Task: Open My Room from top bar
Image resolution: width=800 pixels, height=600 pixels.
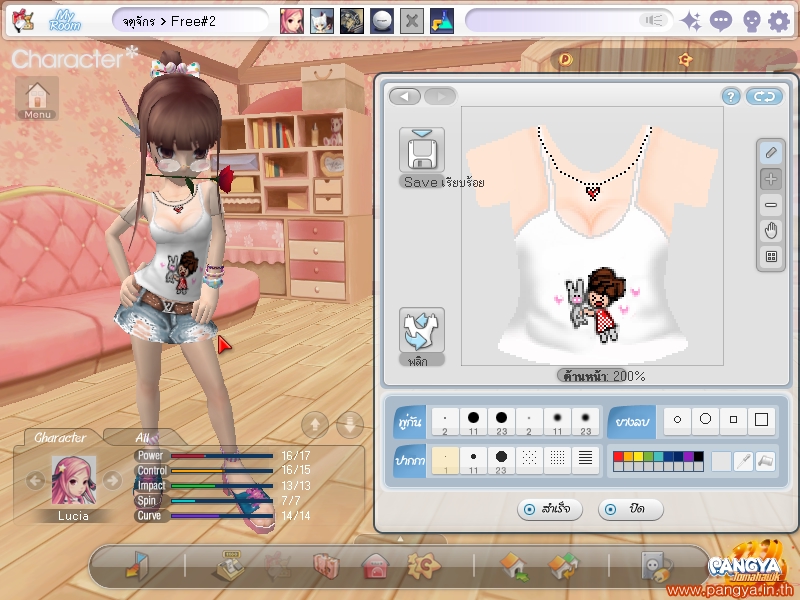Action: pyautogui.click(x=65, y=21)
